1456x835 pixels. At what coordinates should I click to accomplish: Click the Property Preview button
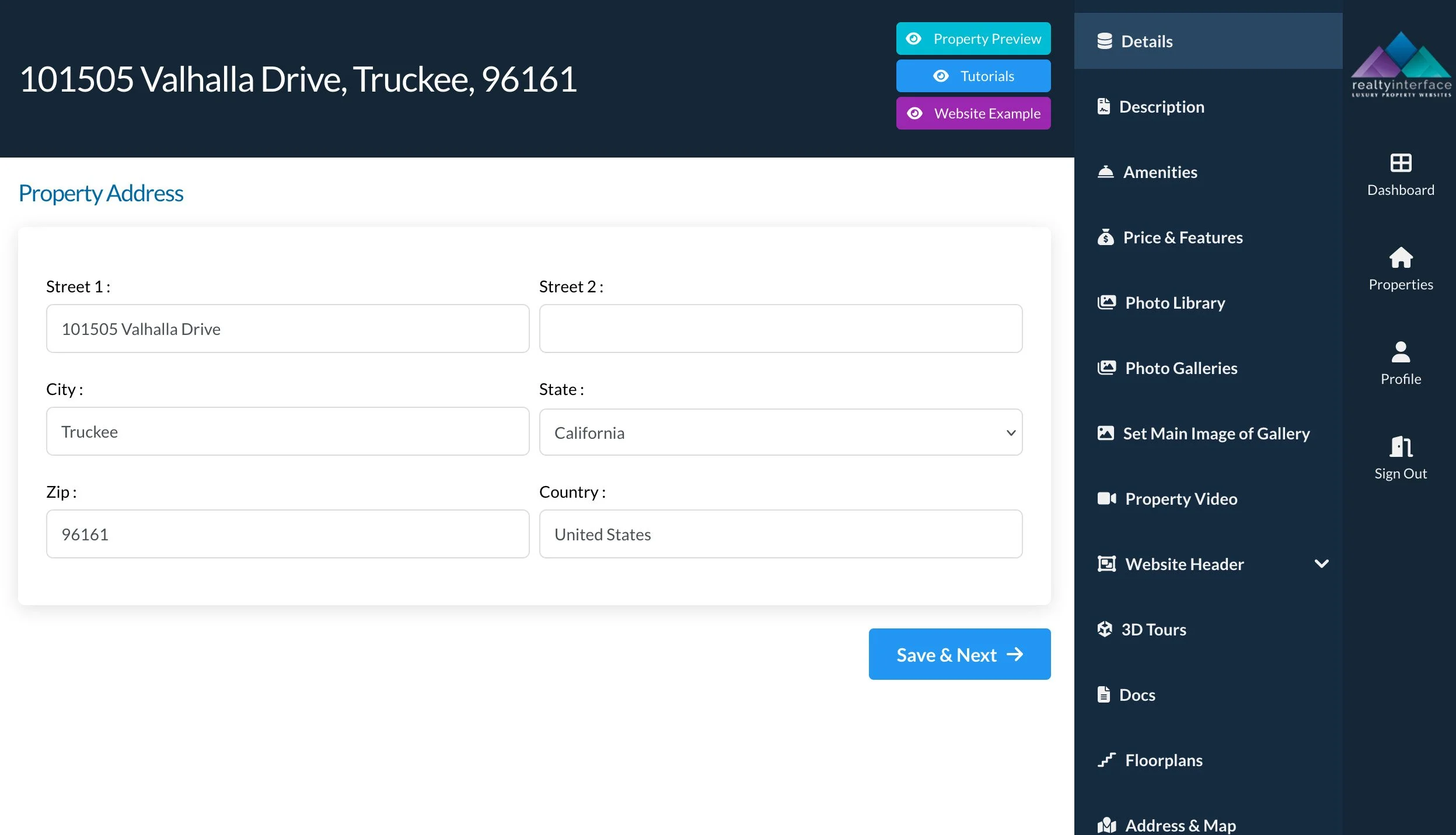coord(973,39)
